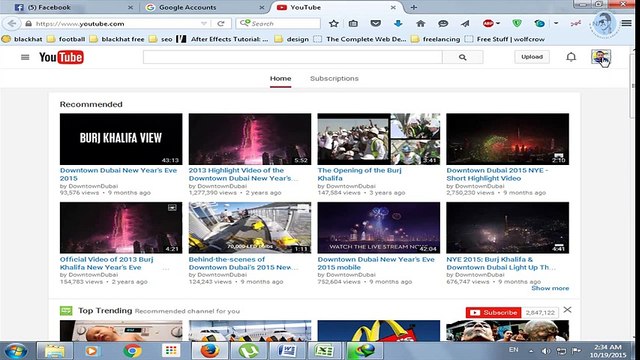The height and width of the screenshot is (360, 640).
Task: Open the account avatar menu
Action: (601, 57)
